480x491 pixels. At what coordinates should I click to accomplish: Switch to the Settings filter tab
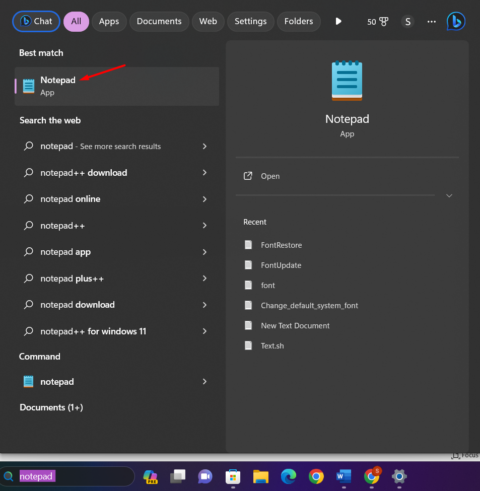coord(250,21)
